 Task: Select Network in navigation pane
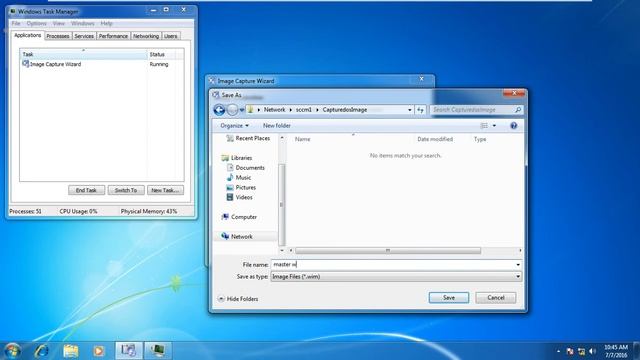pyautogui.click(x=237, y=237)
